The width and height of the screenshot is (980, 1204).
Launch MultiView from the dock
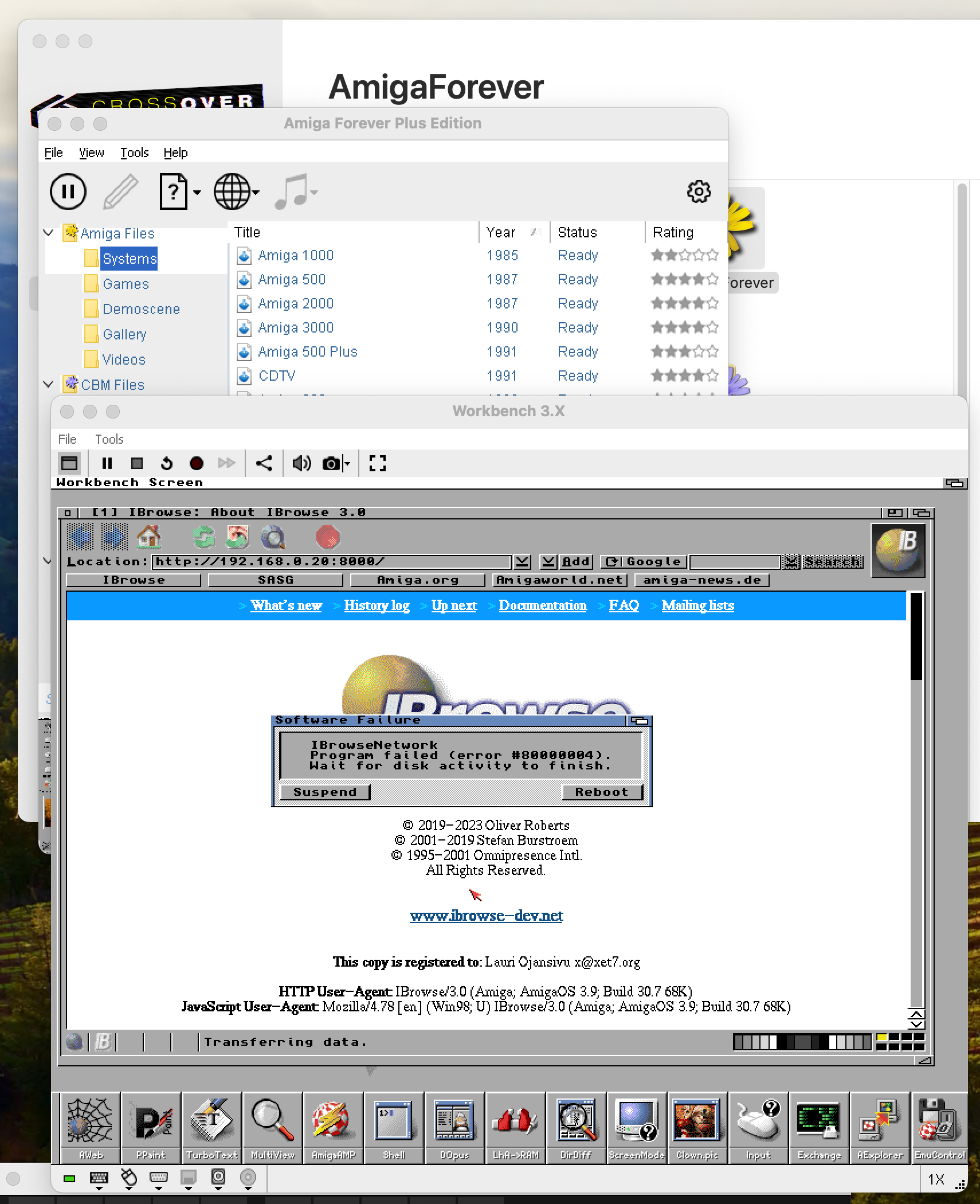[x=273, y=1128]
